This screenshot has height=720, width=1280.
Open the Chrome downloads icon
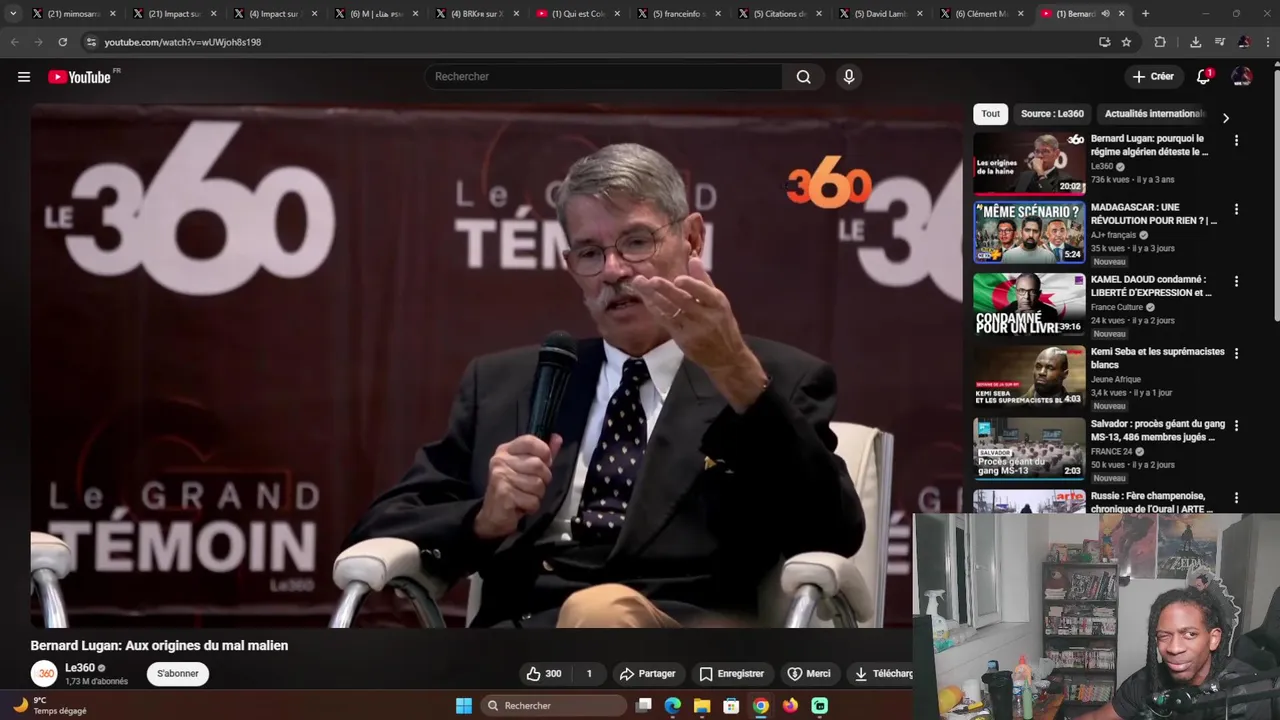coord(1195,42)
